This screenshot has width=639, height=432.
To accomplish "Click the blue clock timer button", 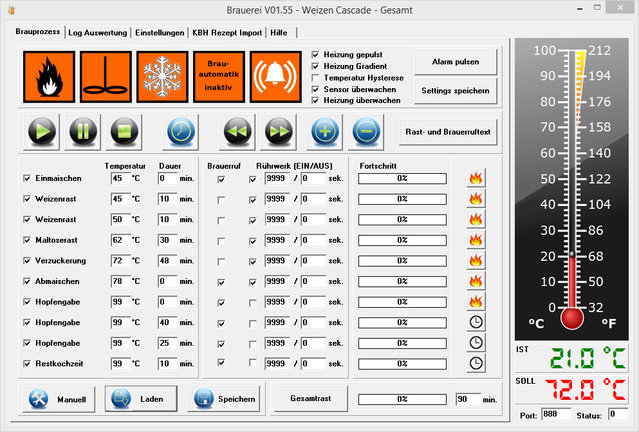I will click(181, 132).
